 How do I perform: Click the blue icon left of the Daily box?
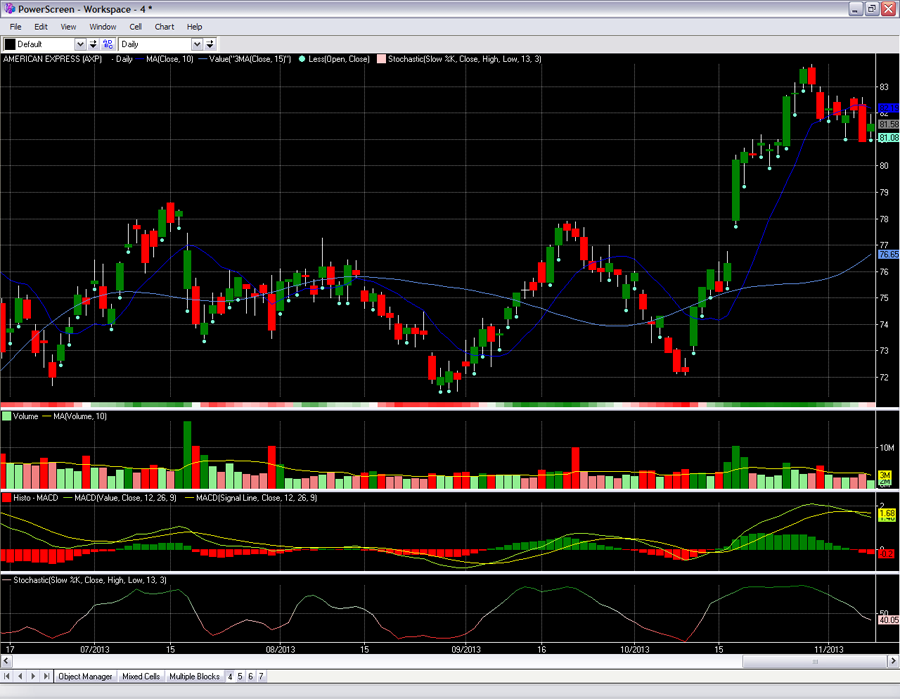click(x=107, y=44)
